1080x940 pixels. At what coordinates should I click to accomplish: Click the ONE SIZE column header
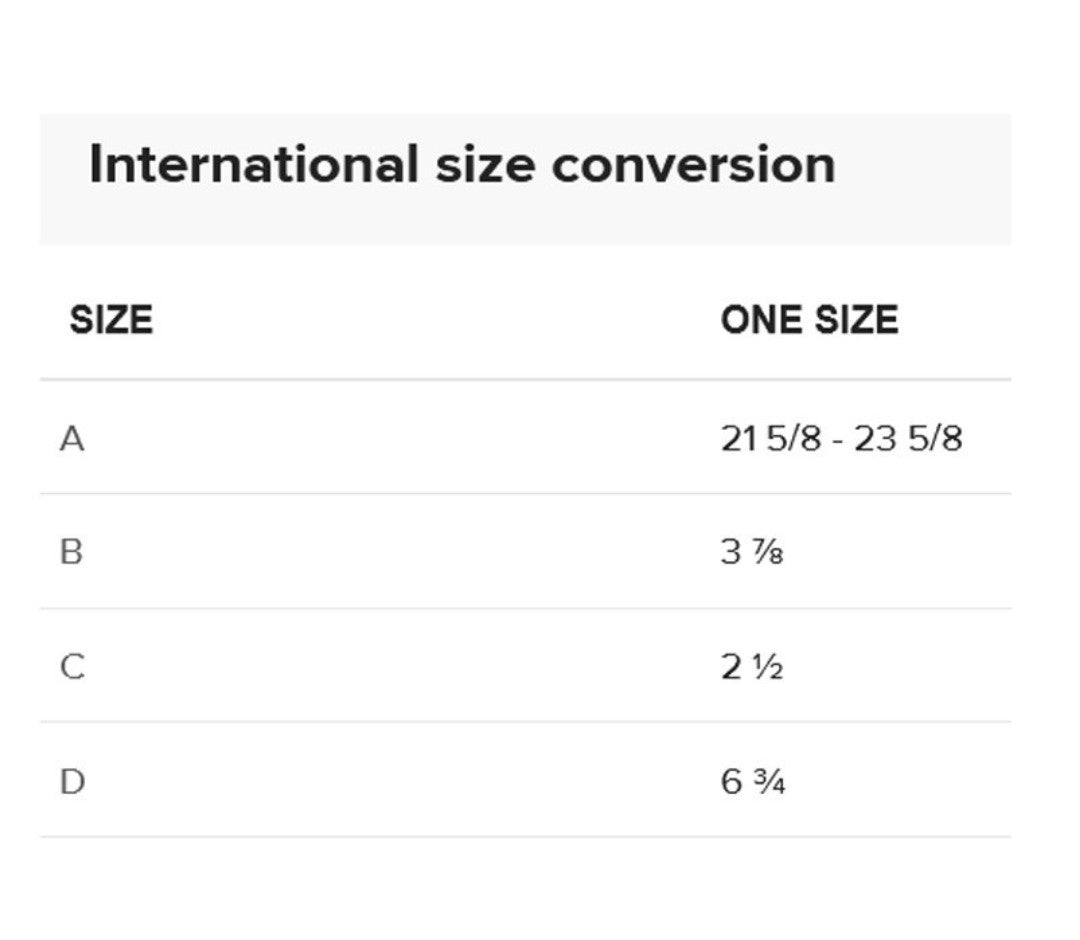[x=809, y=321]
